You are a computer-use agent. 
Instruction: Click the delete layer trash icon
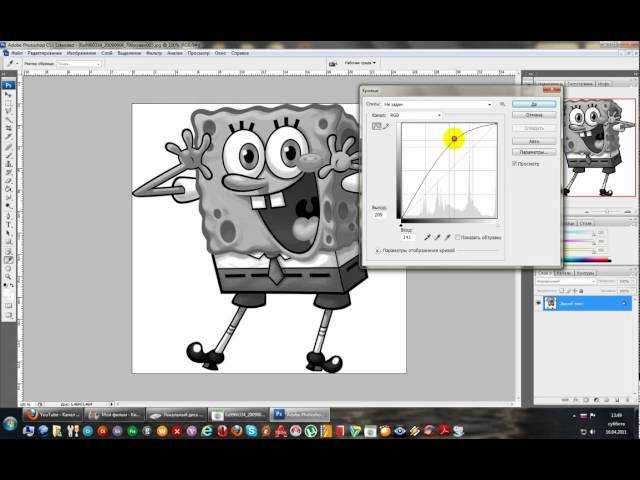tap(627, 400)
